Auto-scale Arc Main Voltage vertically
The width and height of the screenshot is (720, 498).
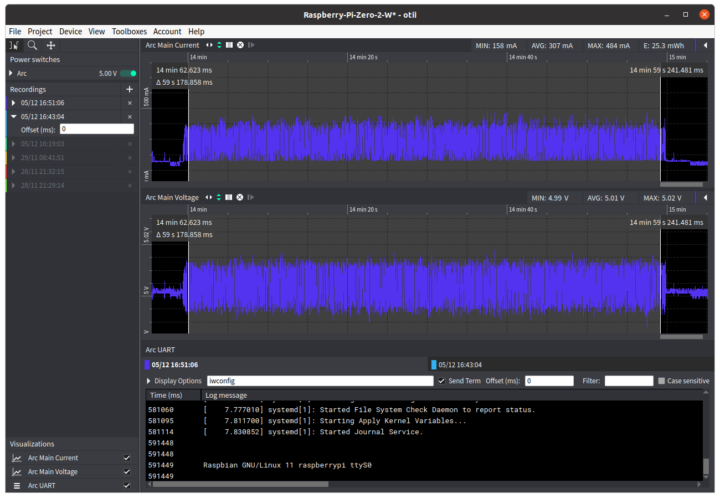219,197
